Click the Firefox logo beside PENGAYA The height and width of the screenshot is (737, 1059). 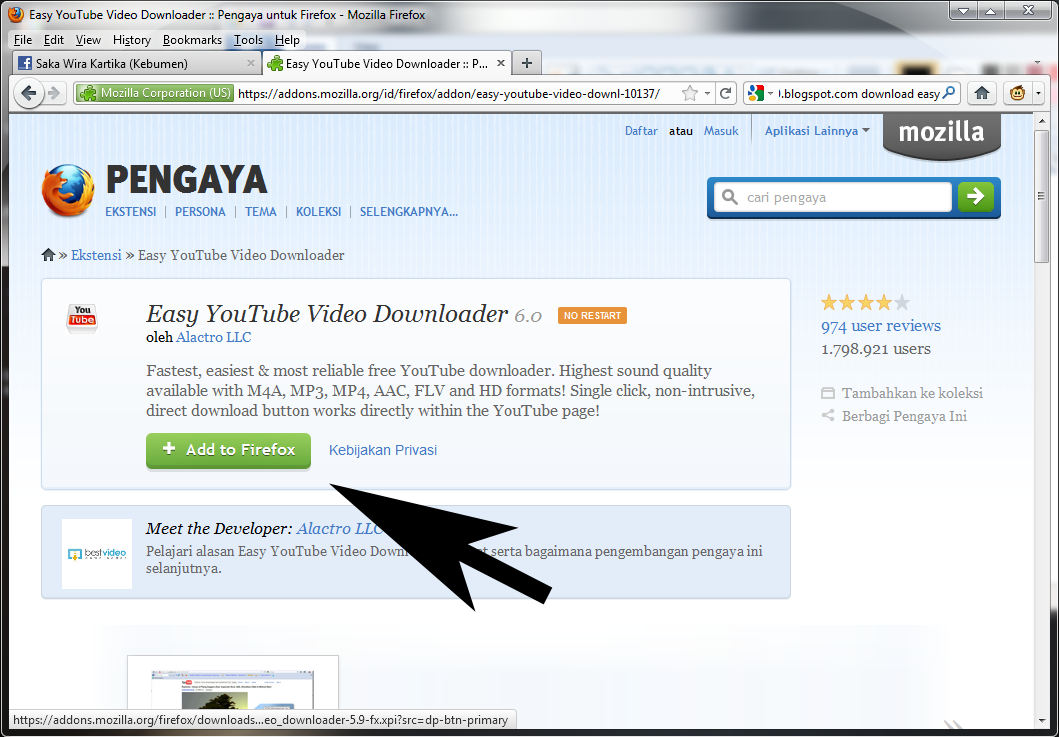coord(68,190)
